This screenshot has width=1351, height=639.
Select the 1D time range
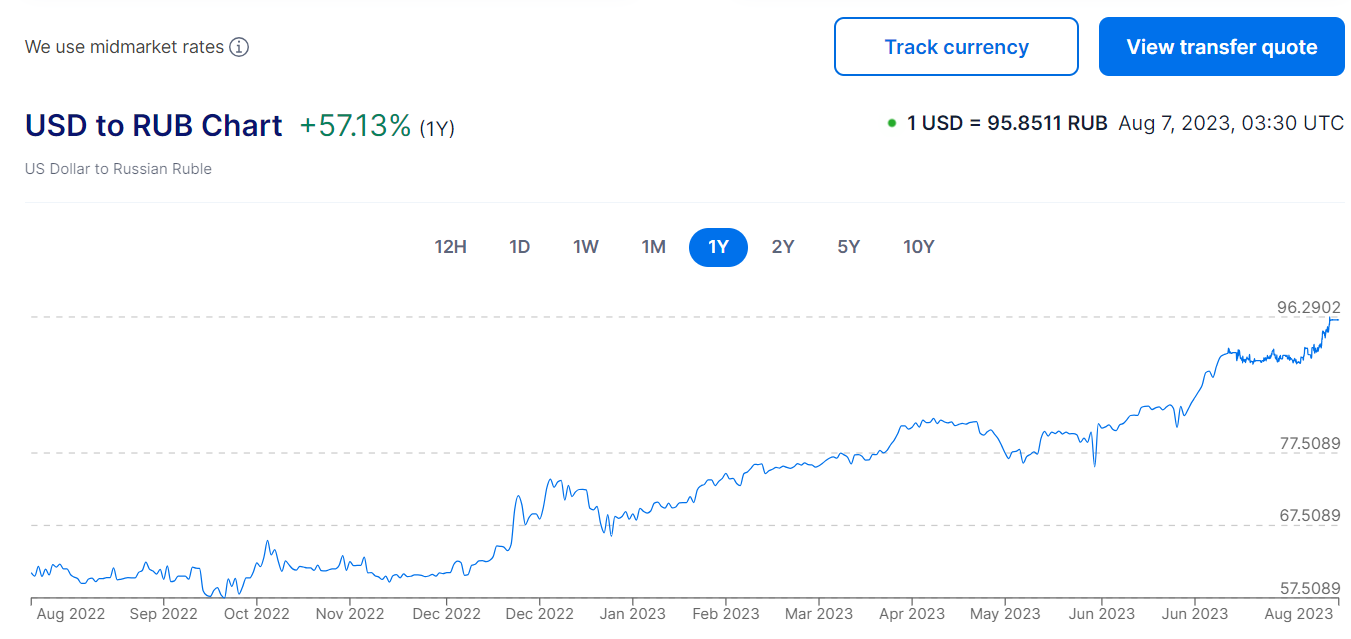pos(519,247)
